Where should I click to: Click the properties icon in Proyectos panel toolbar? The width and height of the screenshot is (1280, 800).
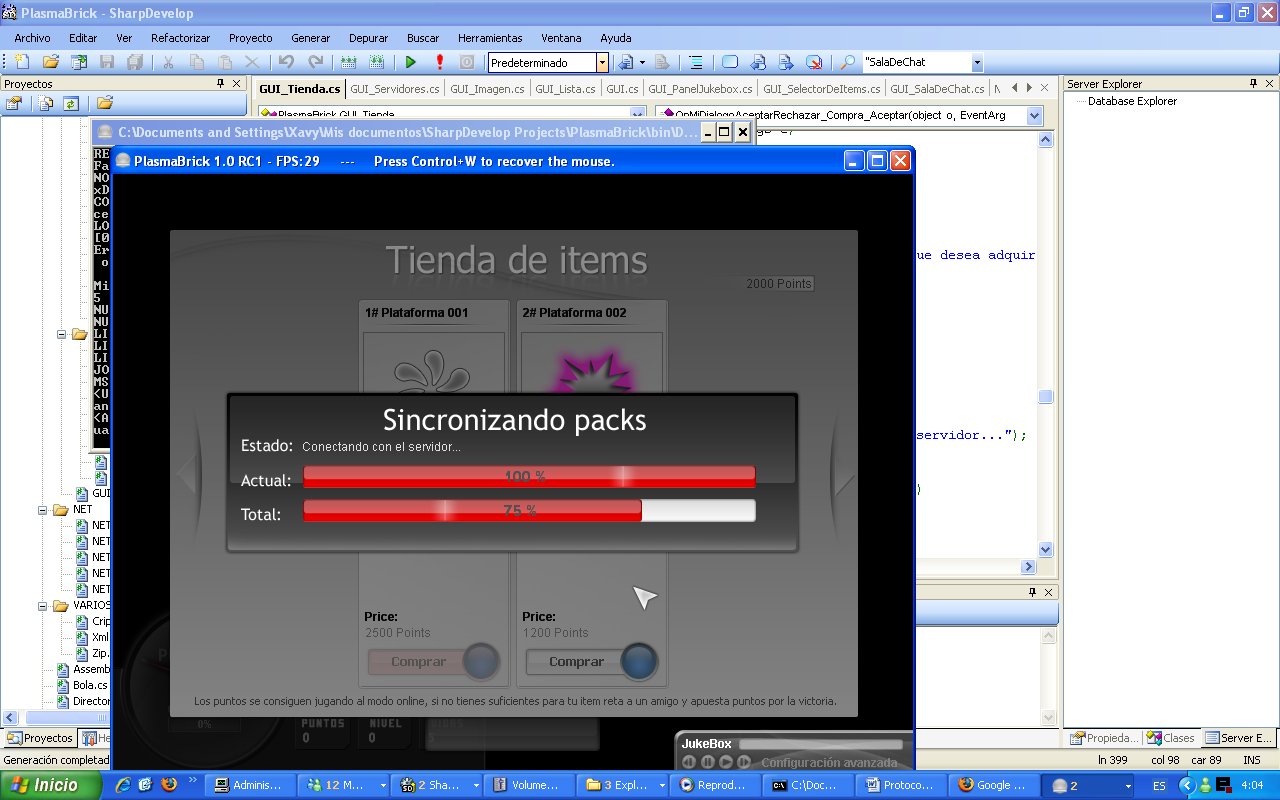pyautogui.click(x=14, y=103)
